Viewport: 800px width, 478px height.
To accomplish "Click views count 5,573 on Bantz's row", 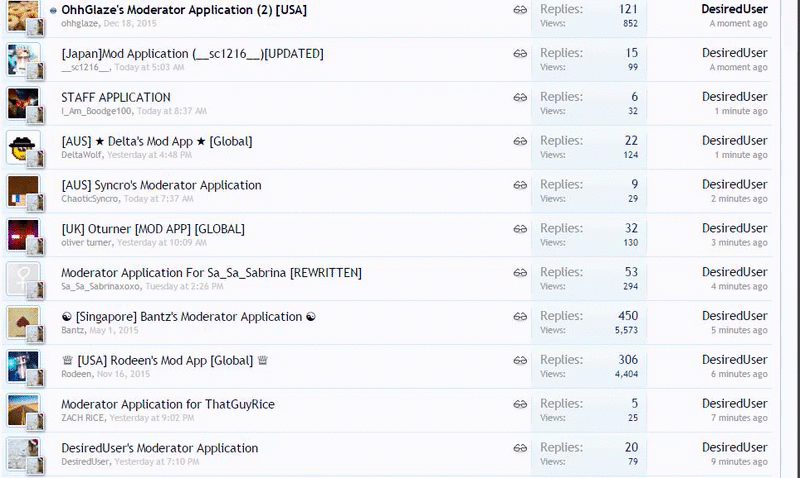I will (627, 331).
